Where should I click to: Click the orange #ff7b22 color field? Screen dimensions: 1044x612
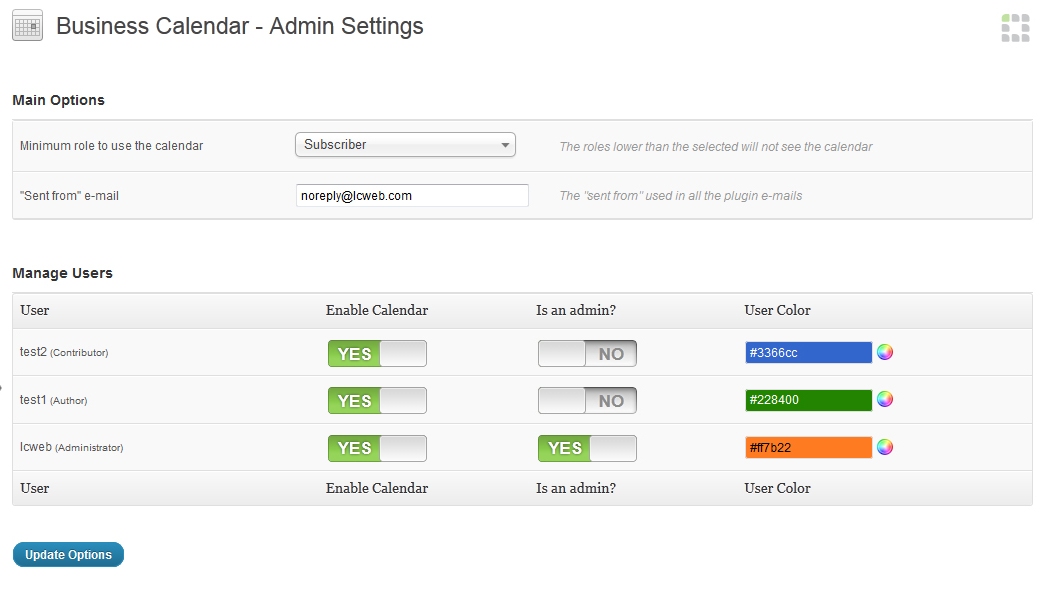808,447
